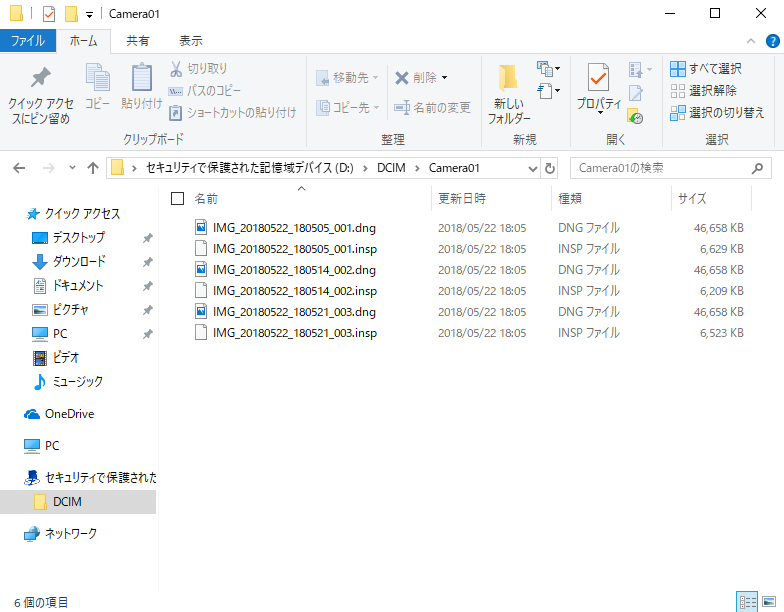
Task: Open the address bar history dropdown
Action: pyautogui.click(x=531, y=168)
